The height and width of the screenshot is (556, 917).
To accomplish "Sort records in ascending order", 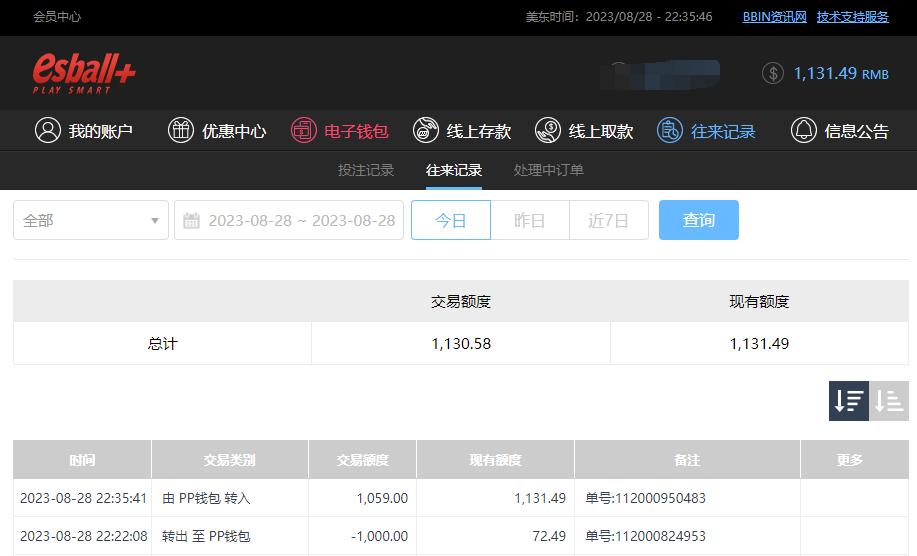I will (x=889, y=401).
